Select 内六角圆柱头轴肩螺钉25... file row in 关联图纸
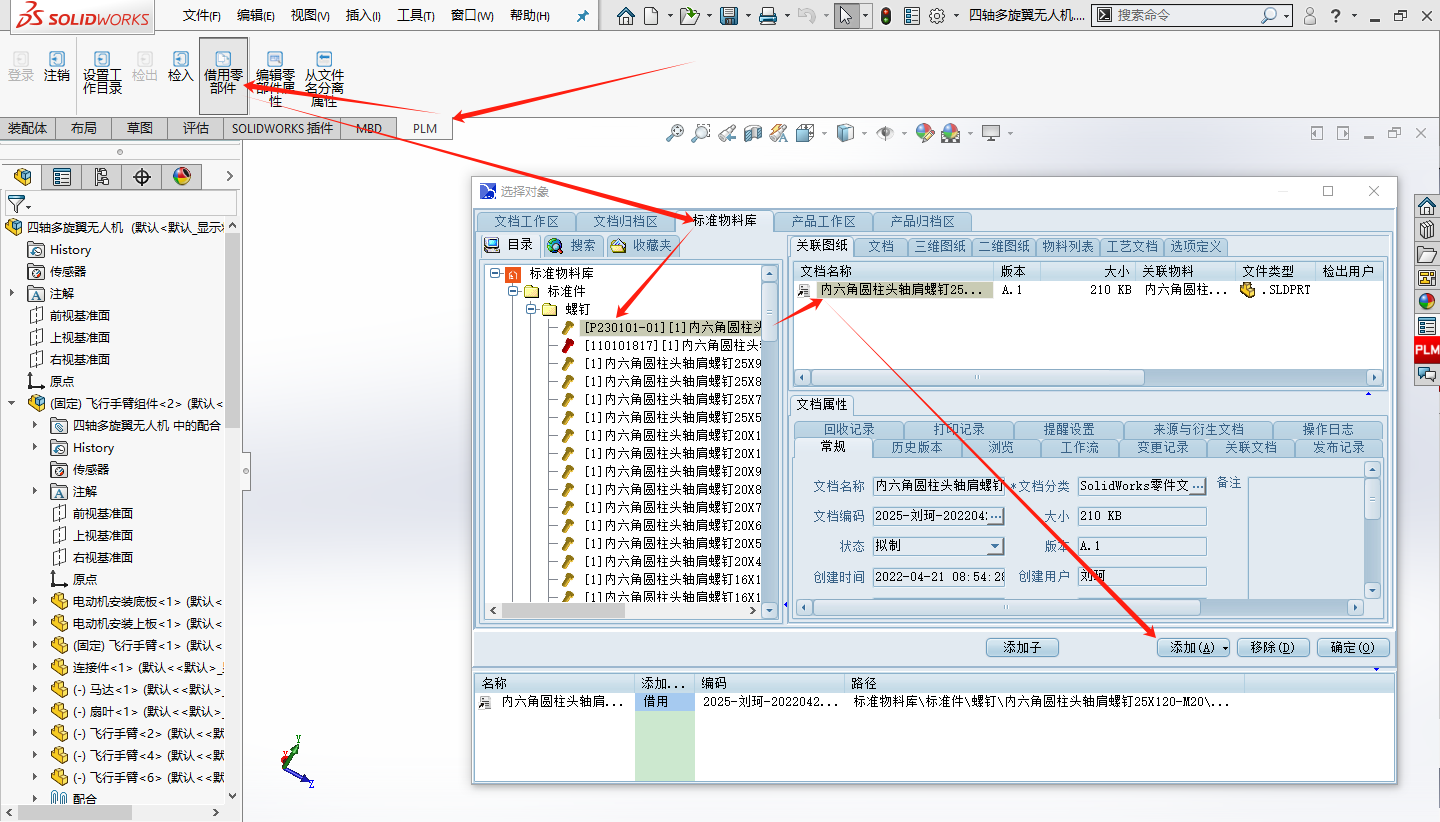The width and height of the screenshot is (1440, 822). 905,290
